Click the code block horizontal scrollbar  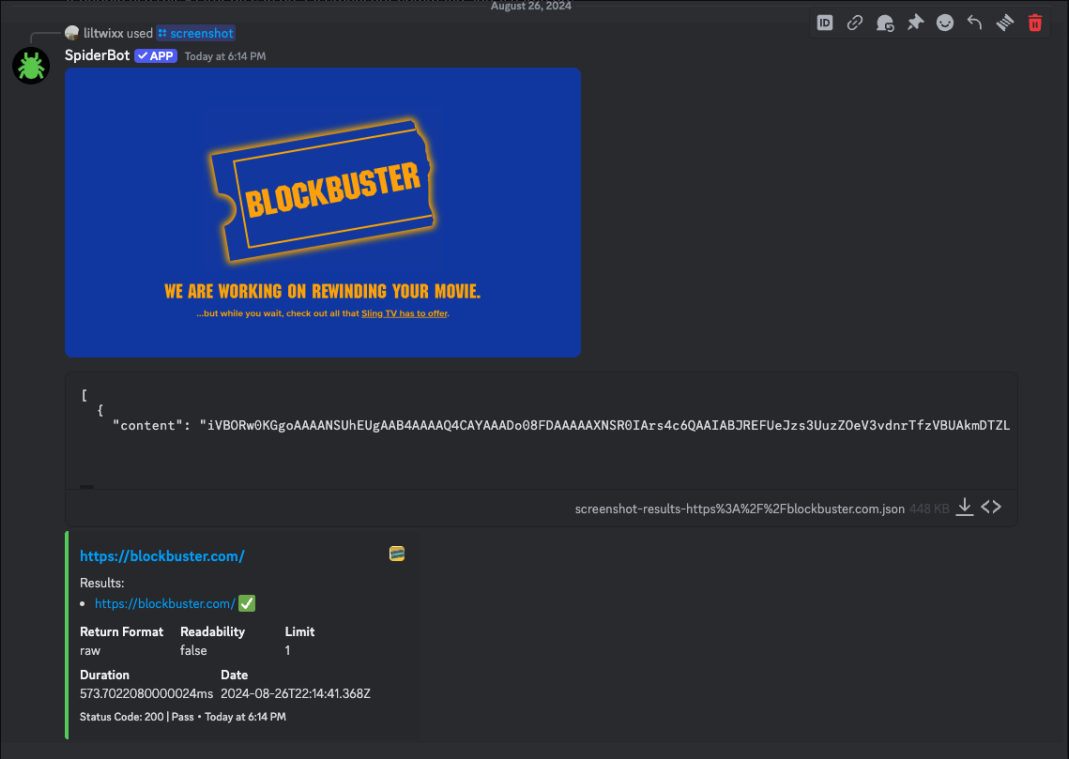(x=87, y=487)
